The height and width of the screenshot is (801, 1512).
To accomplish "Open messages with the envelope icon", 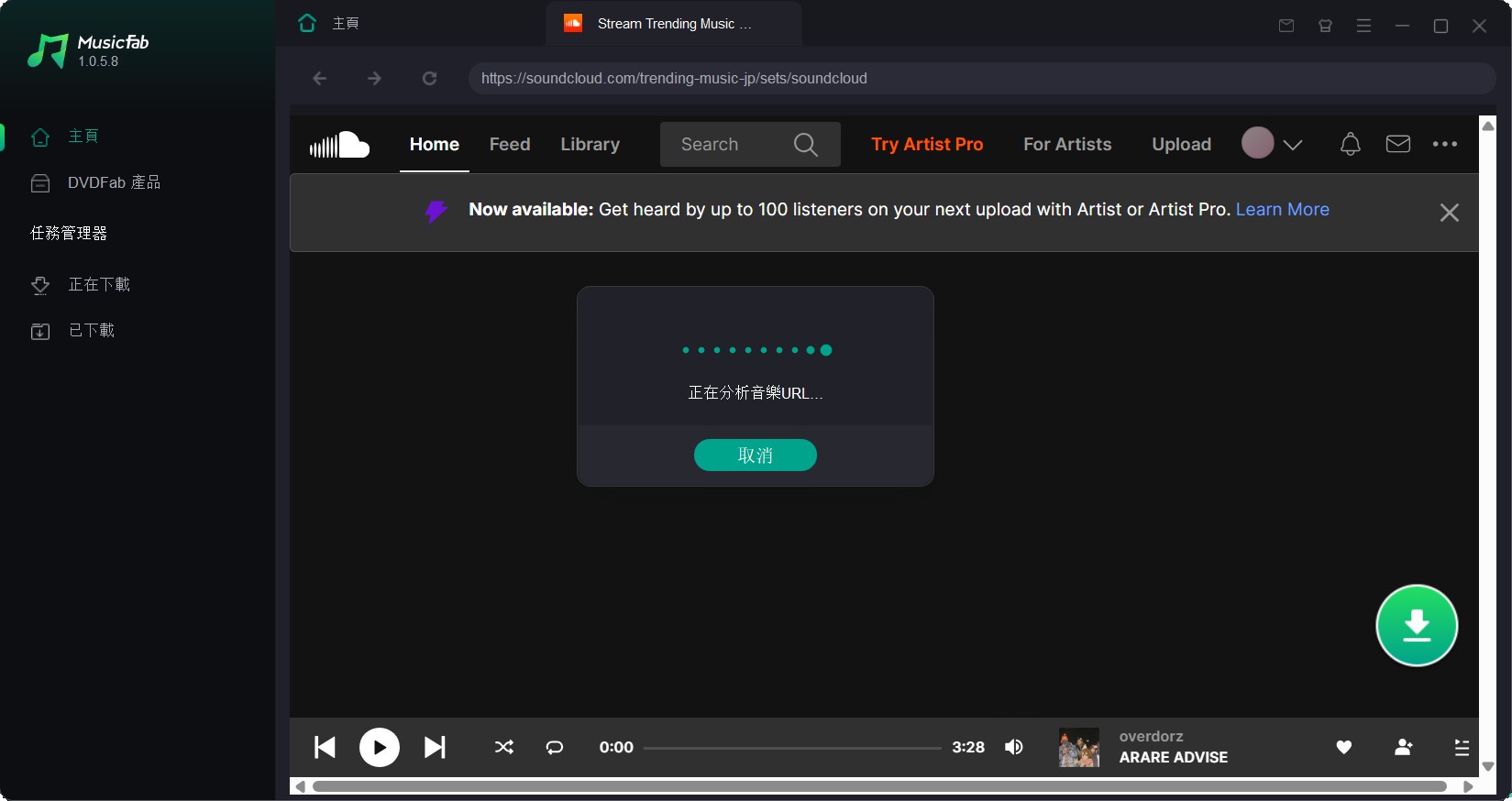I will (x=1398, y=144).
